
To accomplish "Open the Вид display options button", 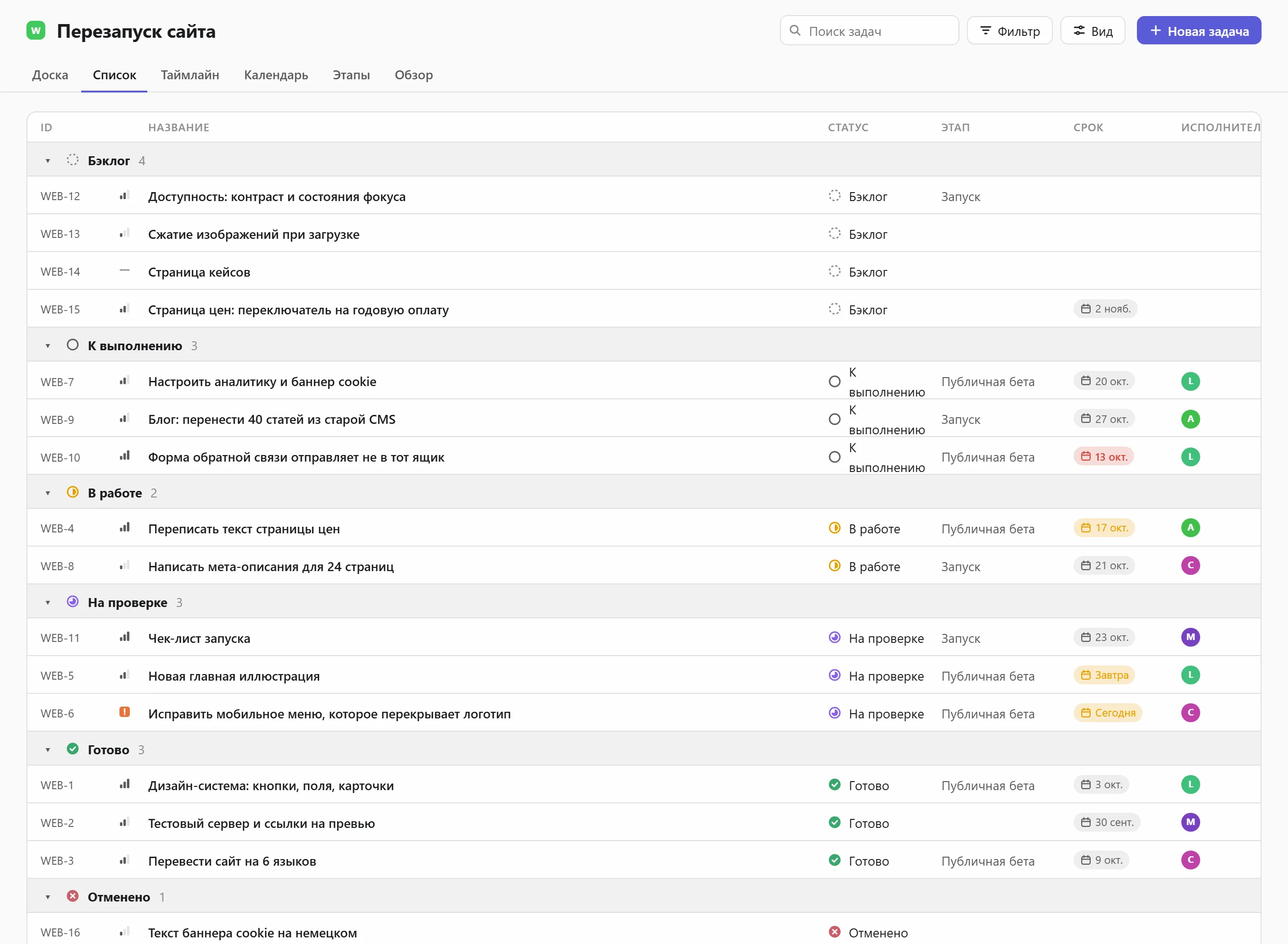I will [1093, 31].
